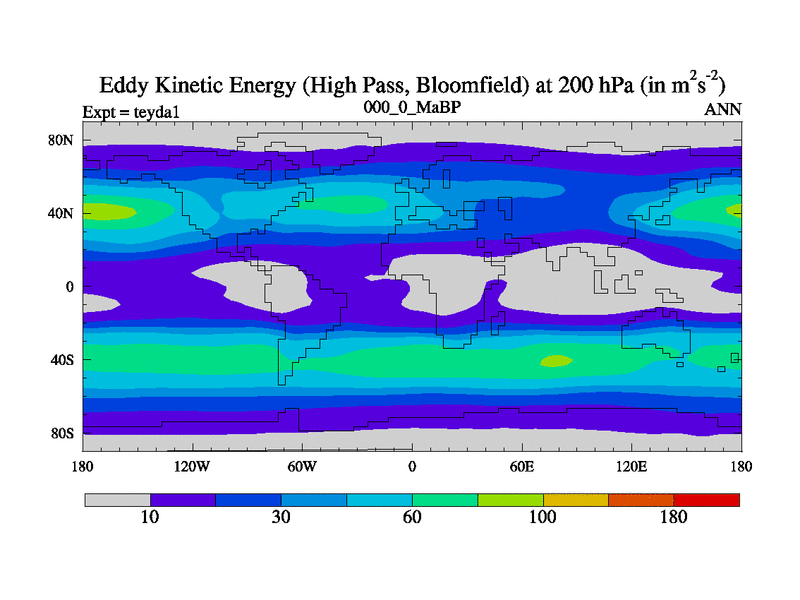Click the gray colorbar swatch below 10
Screen dimensions: 800x600
coord(117,499)
